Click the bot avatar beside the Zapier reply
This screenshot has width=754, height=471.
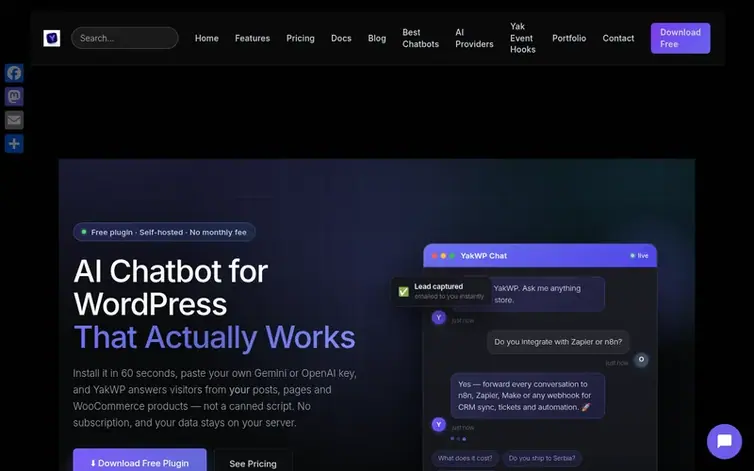click(x=439, y=424)
